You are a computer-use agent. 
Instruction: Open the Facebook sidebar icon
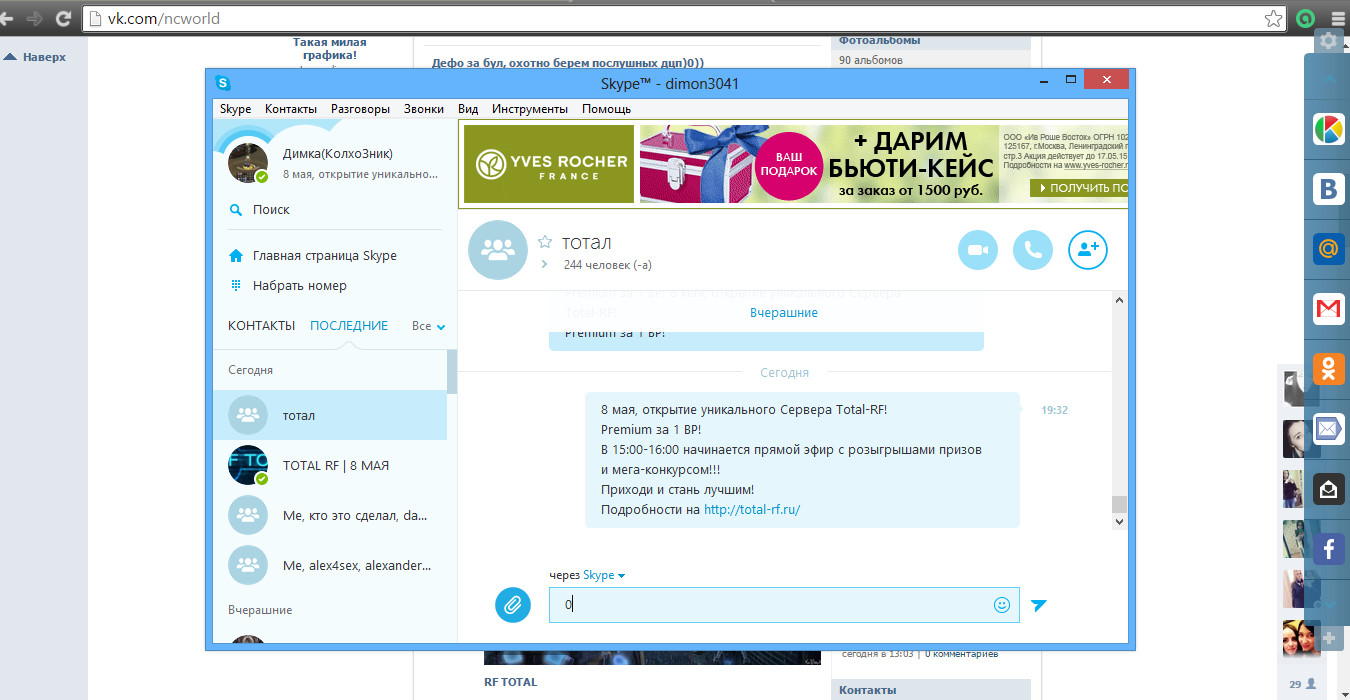(1328, 548)
